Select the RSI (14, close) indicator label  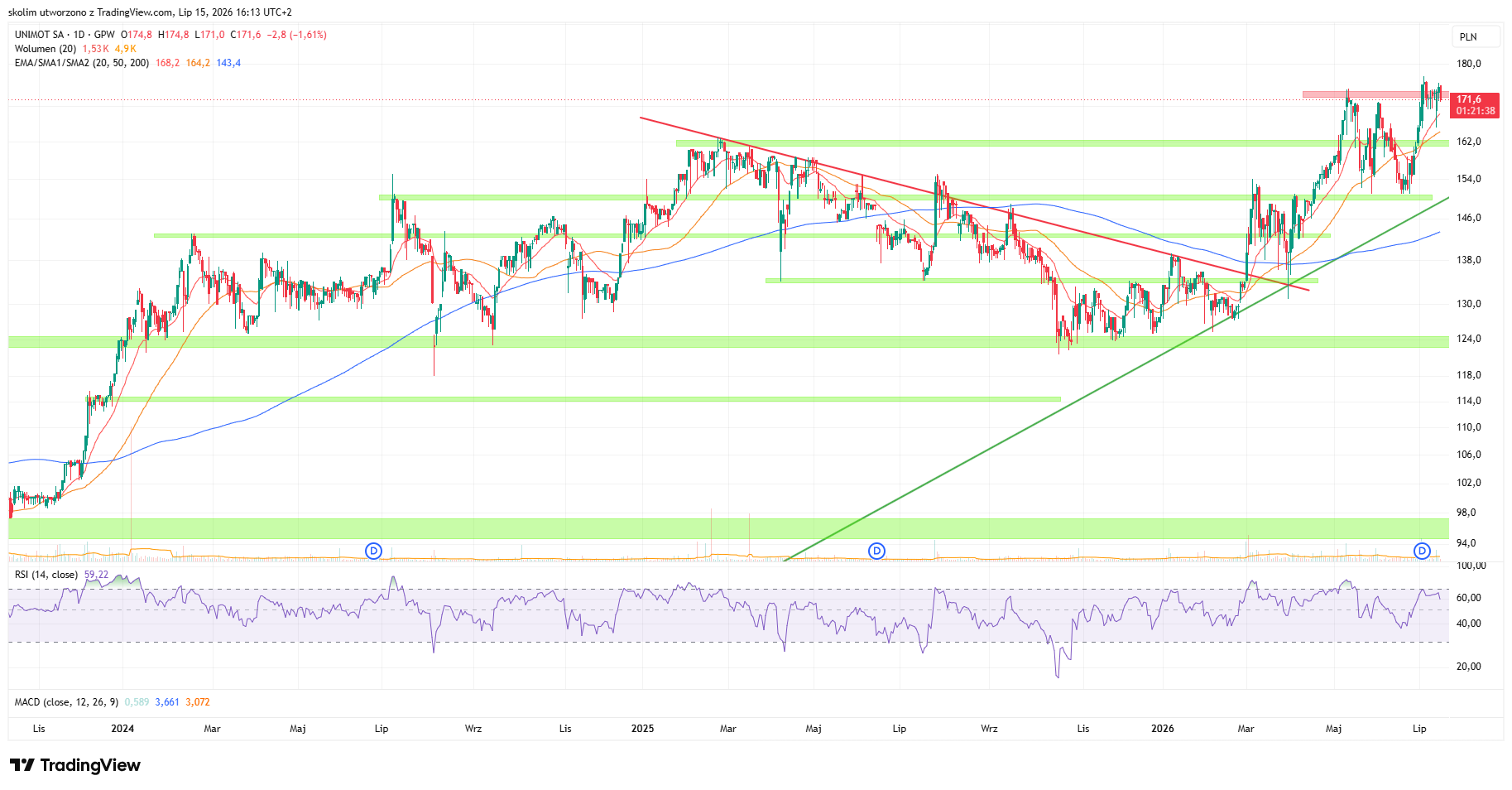click(x=46, y=575)
